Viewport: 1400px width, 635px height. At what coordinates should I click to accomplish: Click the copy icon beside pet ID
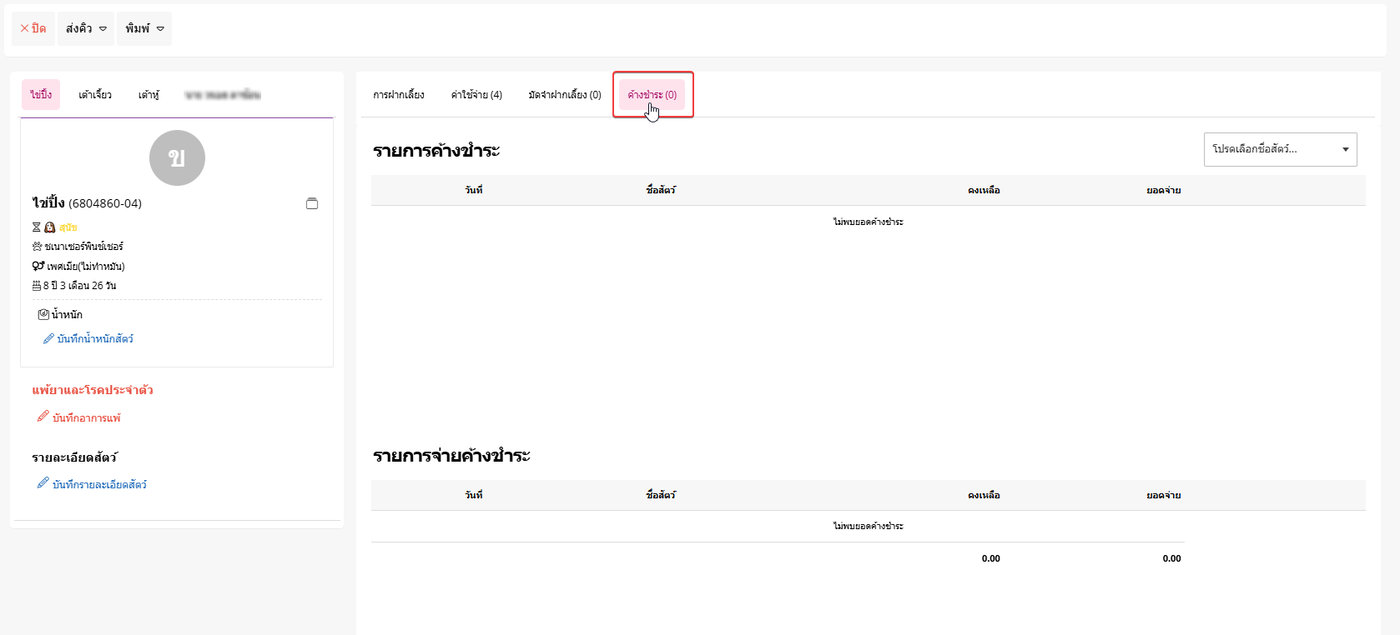point(312,203)
